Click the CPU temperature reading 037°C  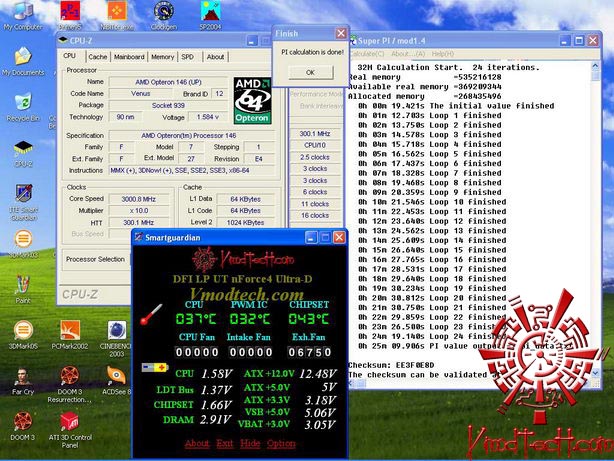tap(196, 319)
